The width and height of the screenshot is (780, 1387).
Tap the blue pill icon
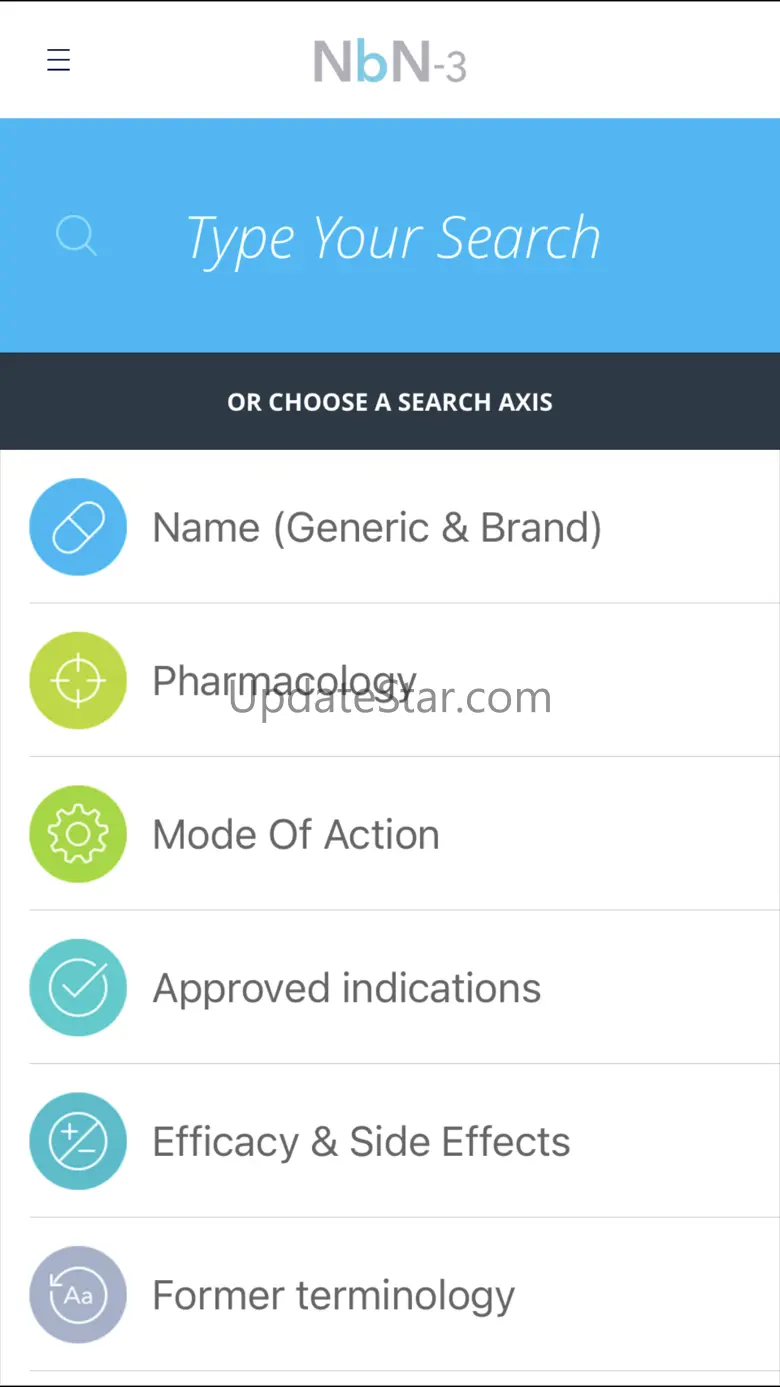tap(78, 527)
